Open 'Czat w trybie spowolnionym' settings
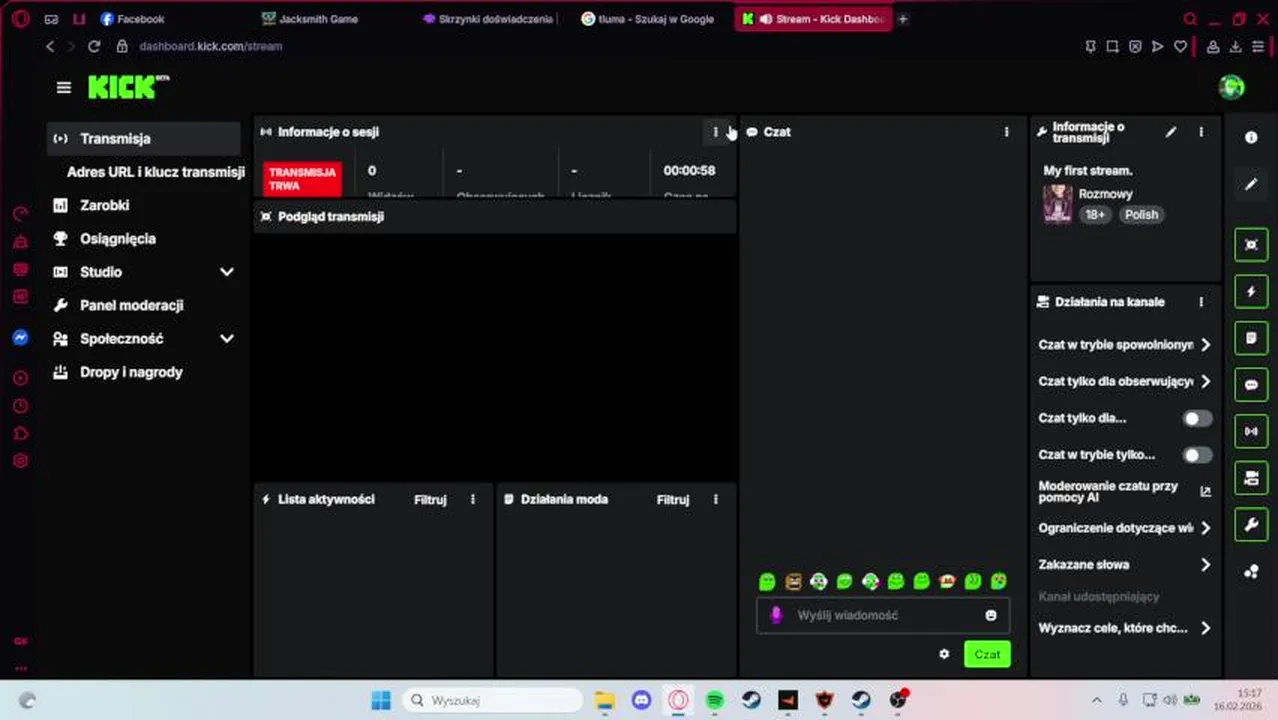1278x720 pixels. pyautogui.click(x=1125, y=344)
